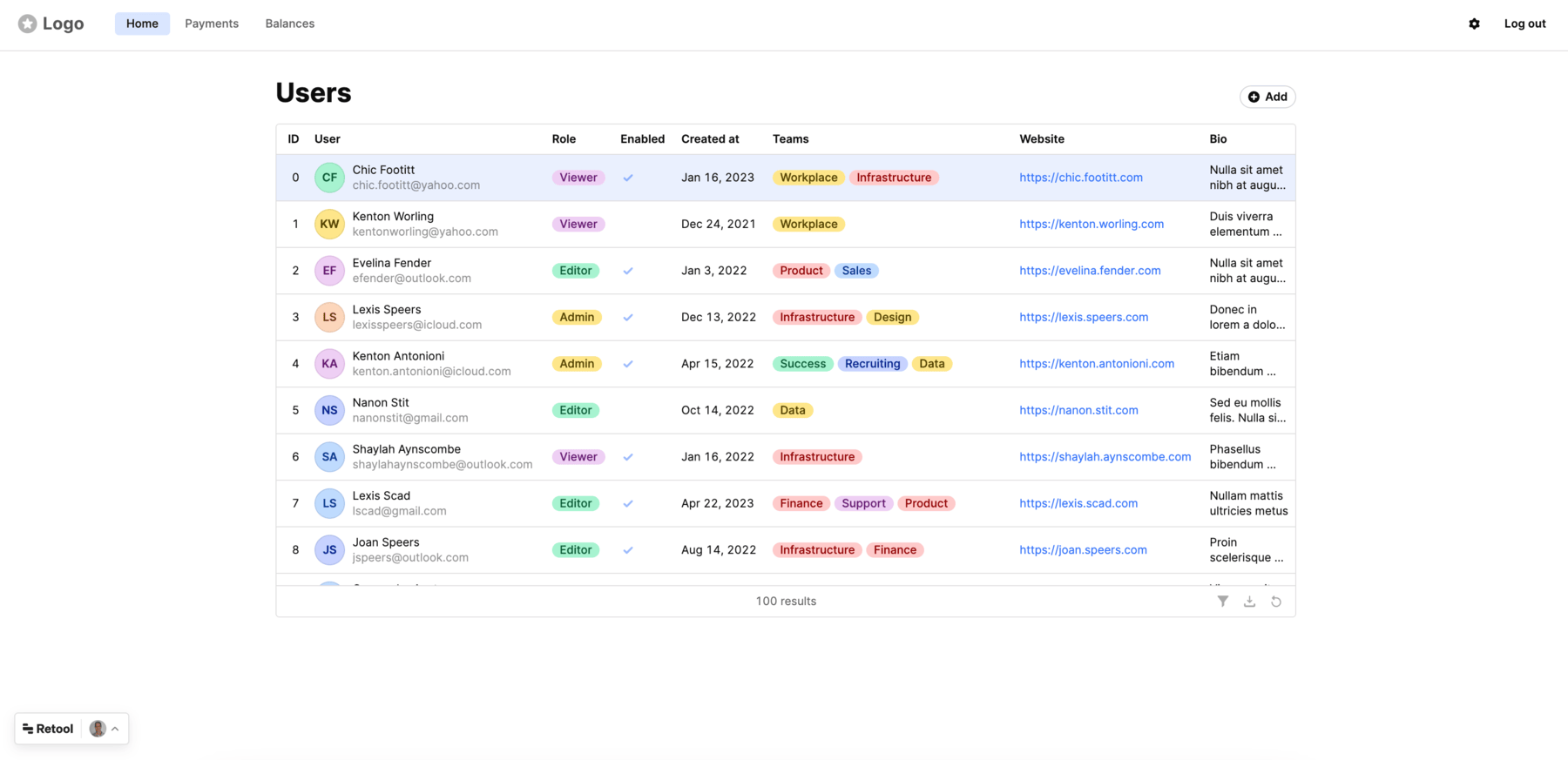Click the Editor role tag for Joan Speers
This screenshot has width=1568, height=760.
pos(575,550)
